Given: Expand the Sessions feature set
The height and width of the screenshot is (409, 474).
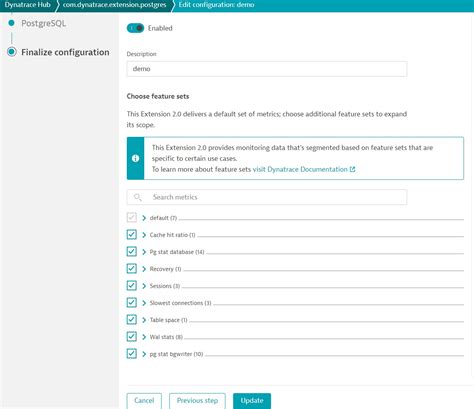Looking at the screenshot, I should [x=144, y=286].
